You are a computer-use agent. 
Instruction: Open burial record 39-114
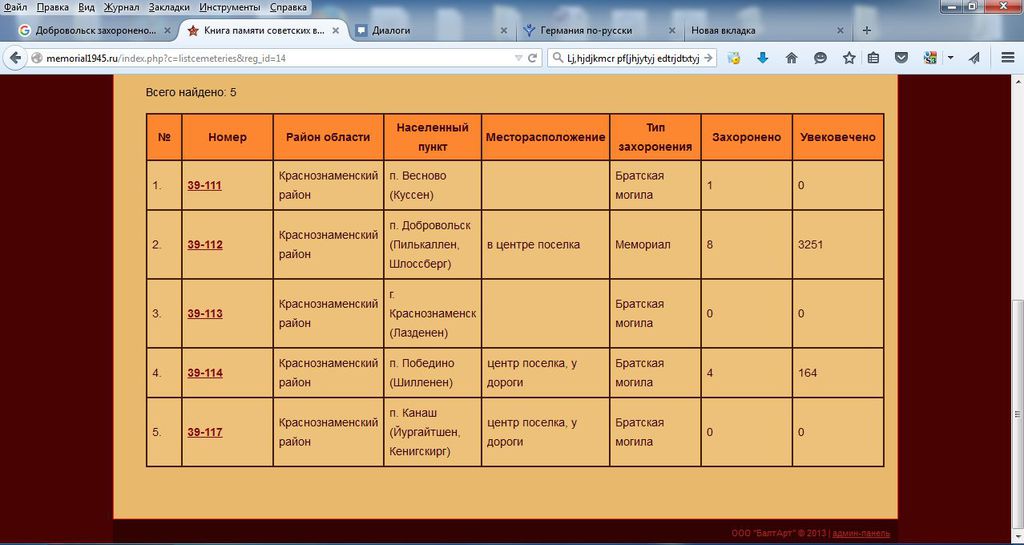click(x=204, y=373)
